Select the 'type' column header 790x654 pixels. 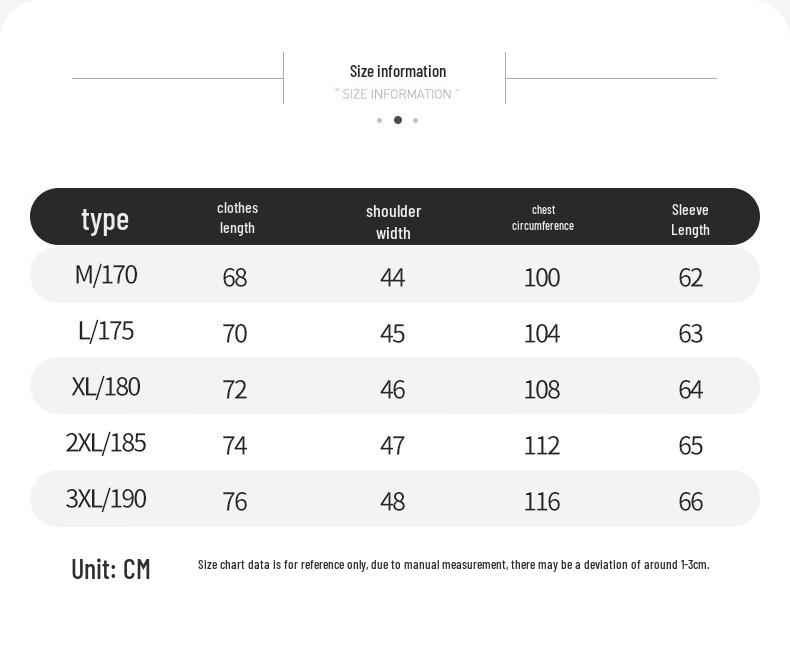coord(105,220)
